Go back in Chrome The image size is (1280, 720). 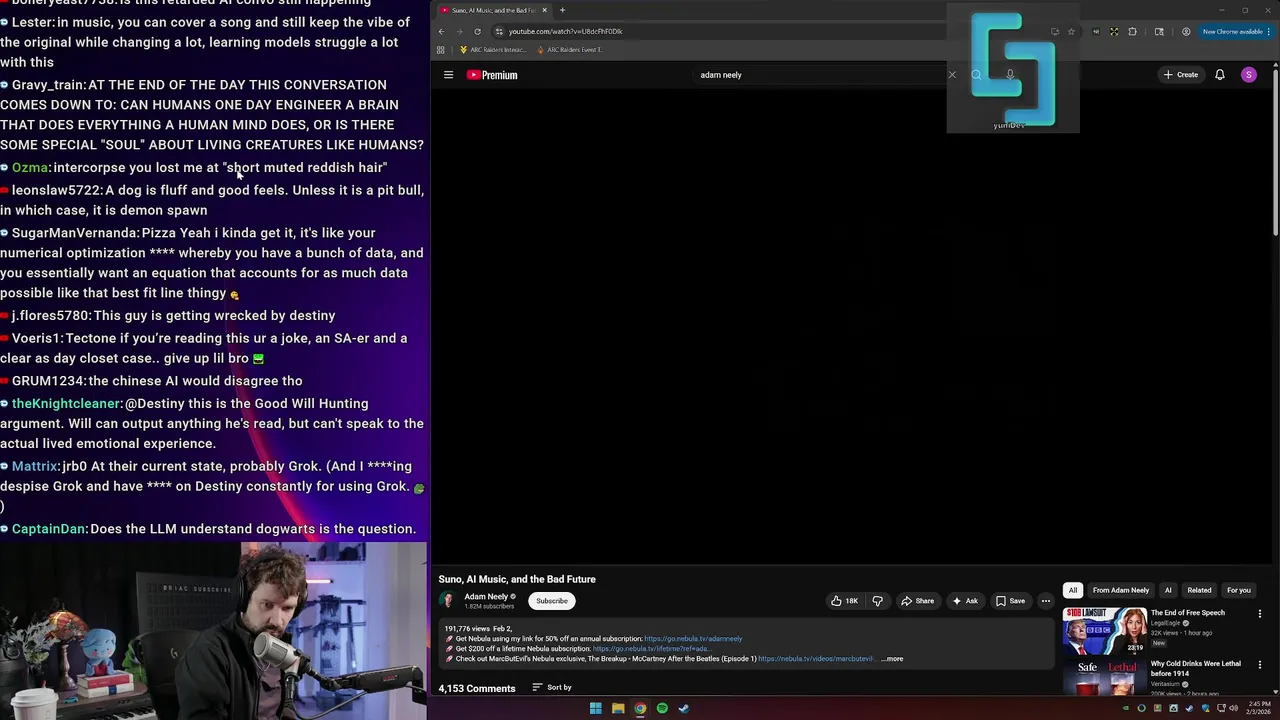tap(441, 31)
